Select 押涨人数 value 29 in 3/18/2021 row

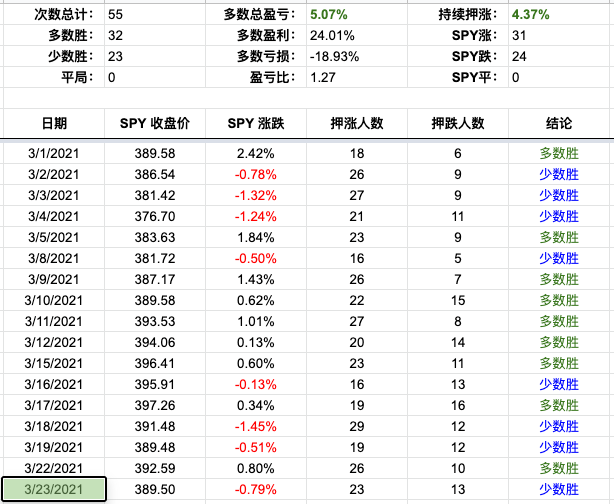[357, 426]
